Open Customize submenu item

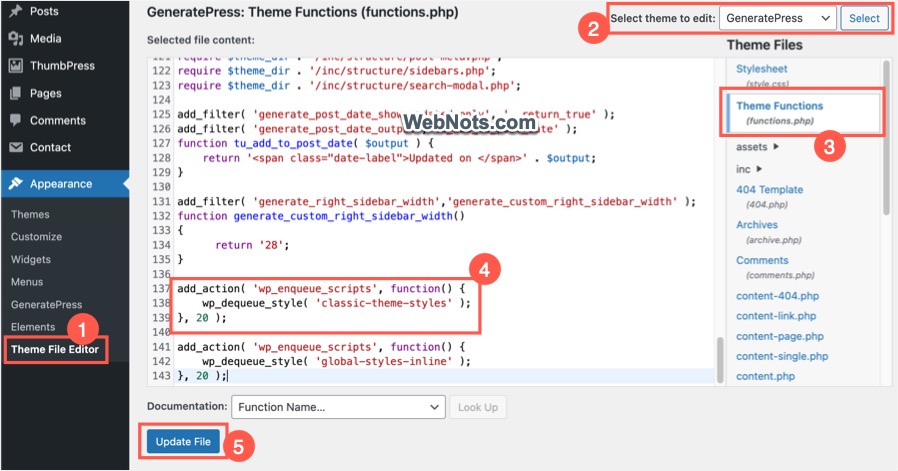(36, 237)
